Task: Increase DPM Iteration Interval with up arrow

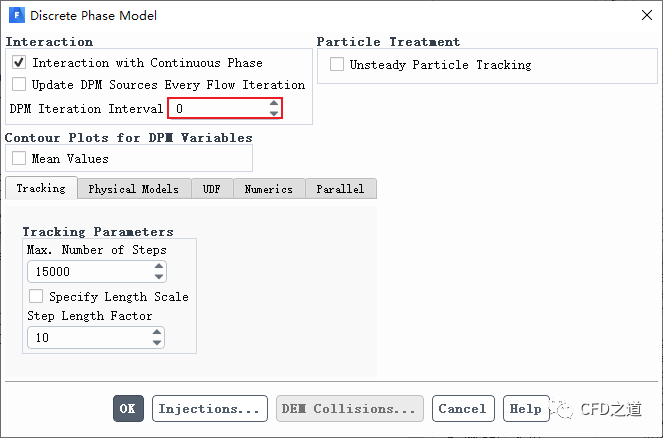Action: tap(274, 103)
